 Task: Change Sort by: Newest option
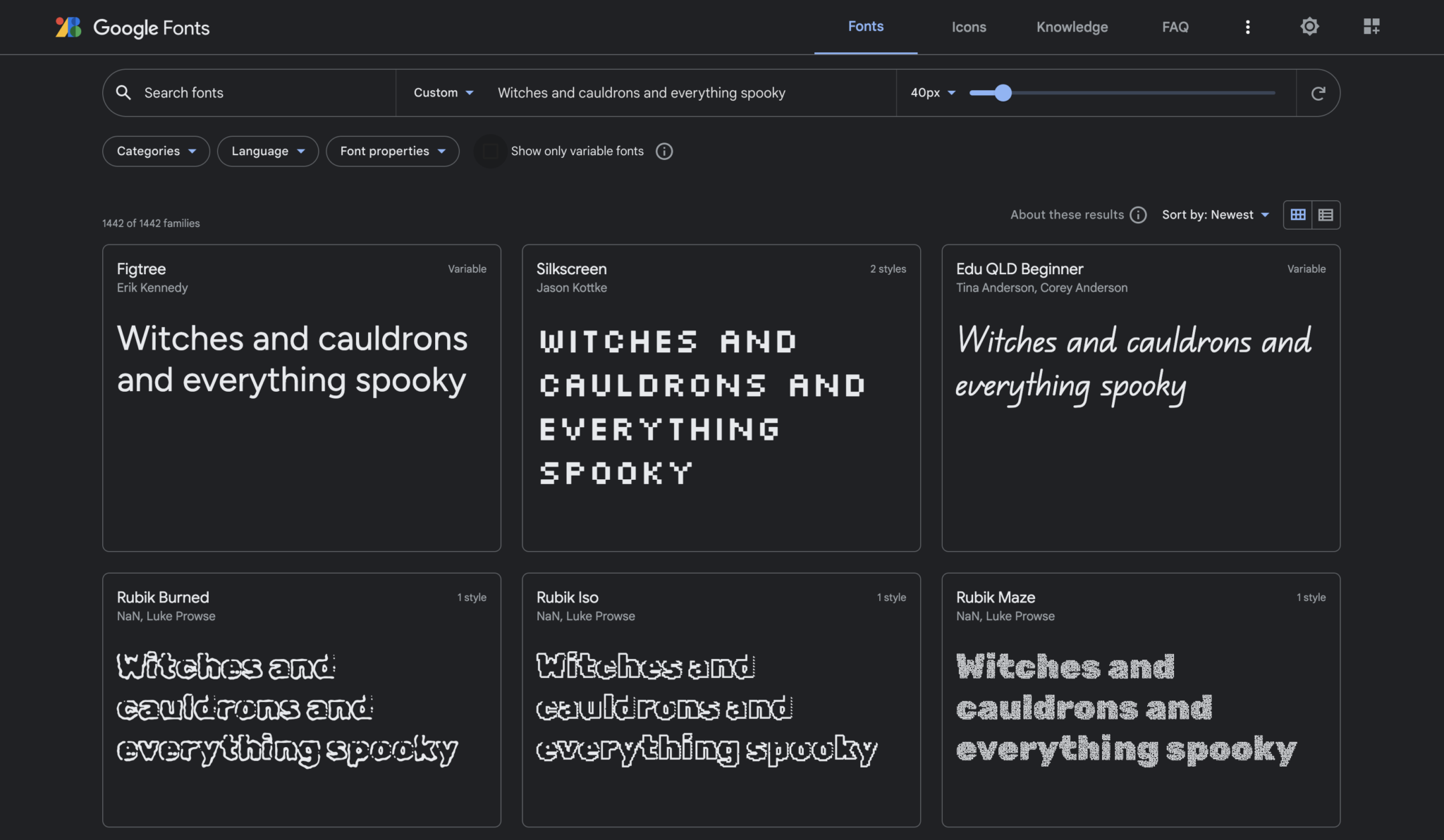click(x=1216, y=214)
